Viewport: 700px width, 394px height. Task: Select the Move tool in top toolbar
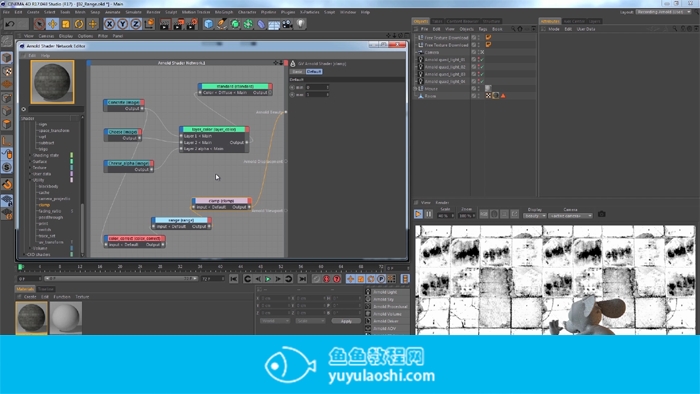pos(53,24)
